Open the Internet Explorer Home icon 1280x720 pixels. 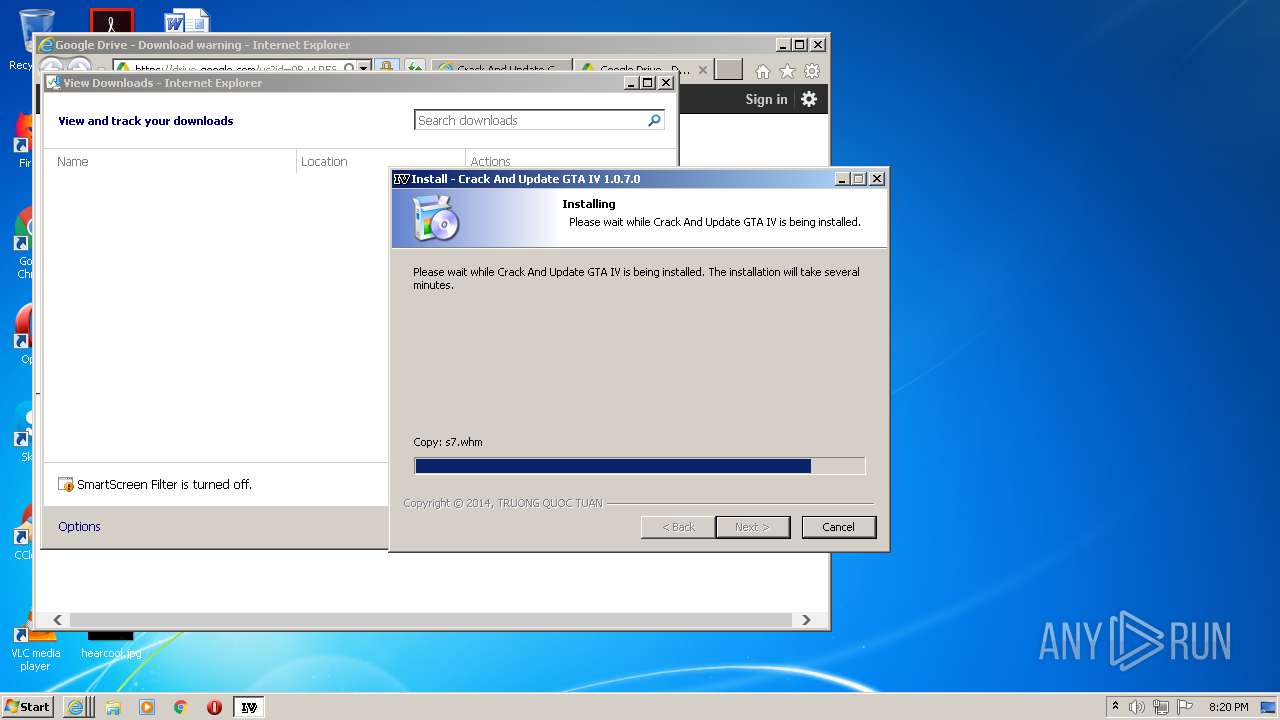763,71
